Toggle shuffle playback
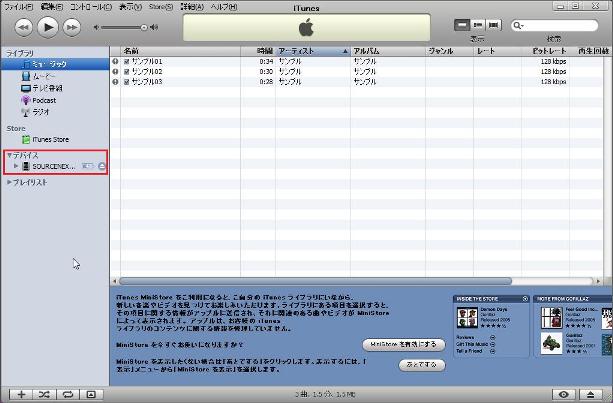 pos(44,394)
